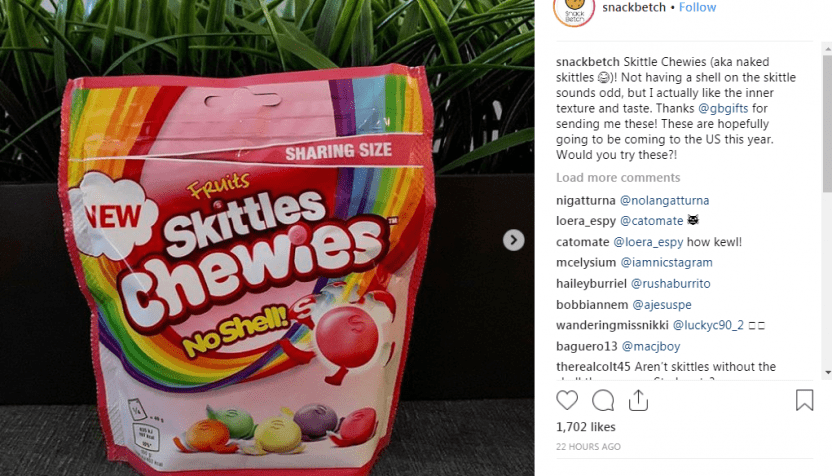Follow the snackbetch account

coord(697,7)
